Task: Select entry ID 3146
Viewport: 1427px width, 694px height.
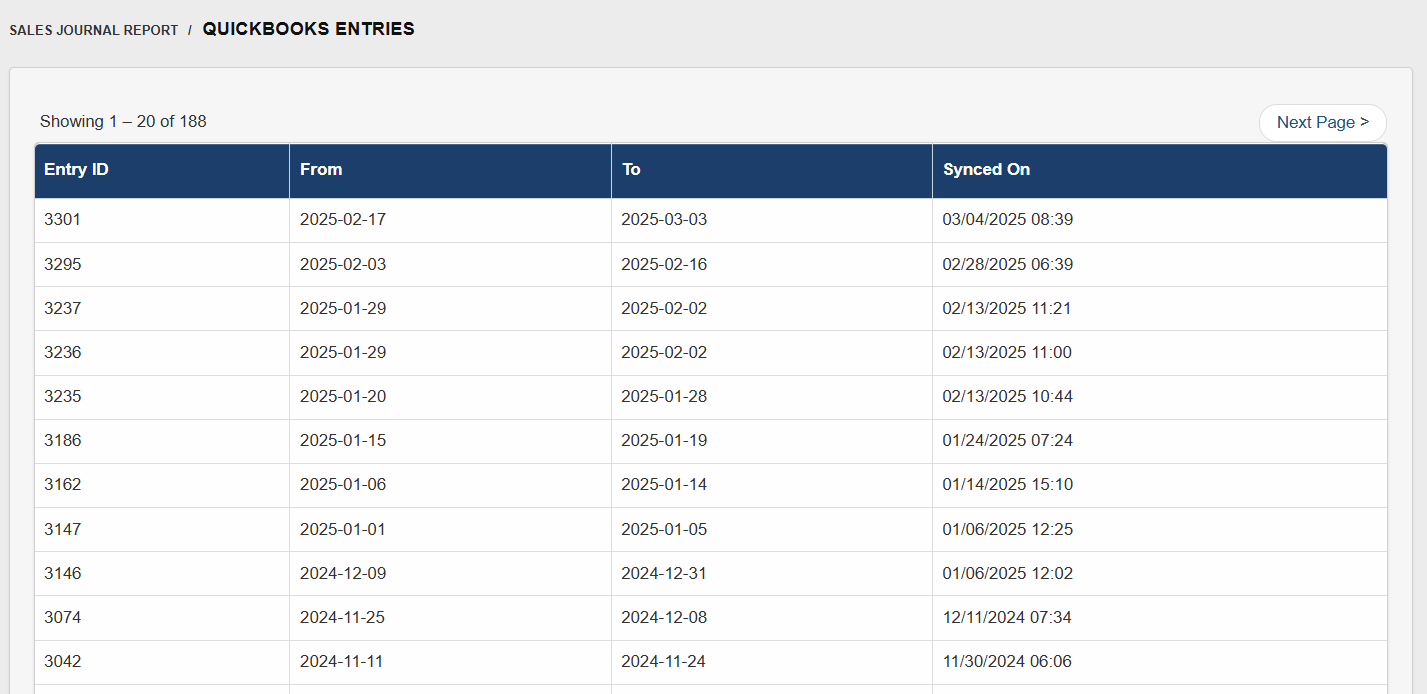Action: click(62, 573)
